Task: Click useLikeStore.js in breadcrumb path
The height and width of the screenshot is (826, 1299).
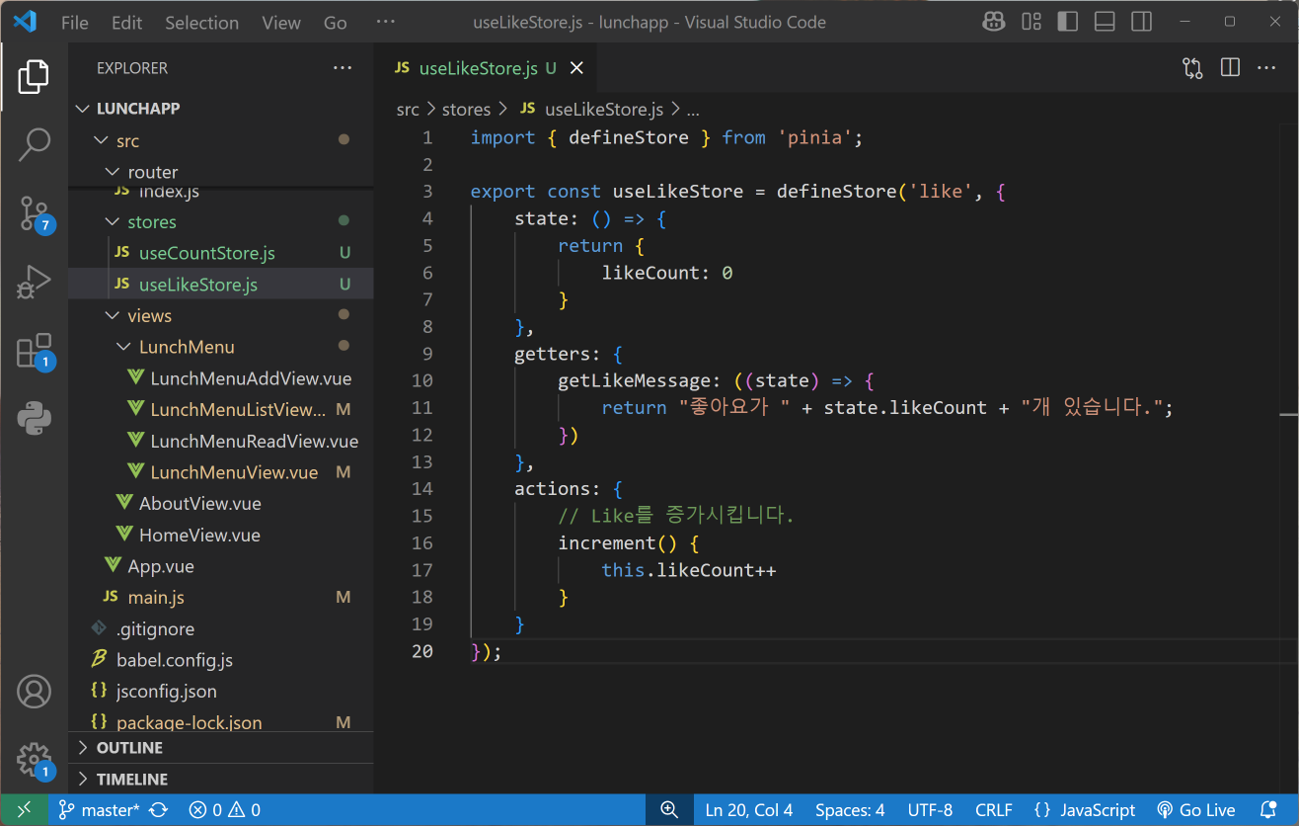Action: click(603, 109)
